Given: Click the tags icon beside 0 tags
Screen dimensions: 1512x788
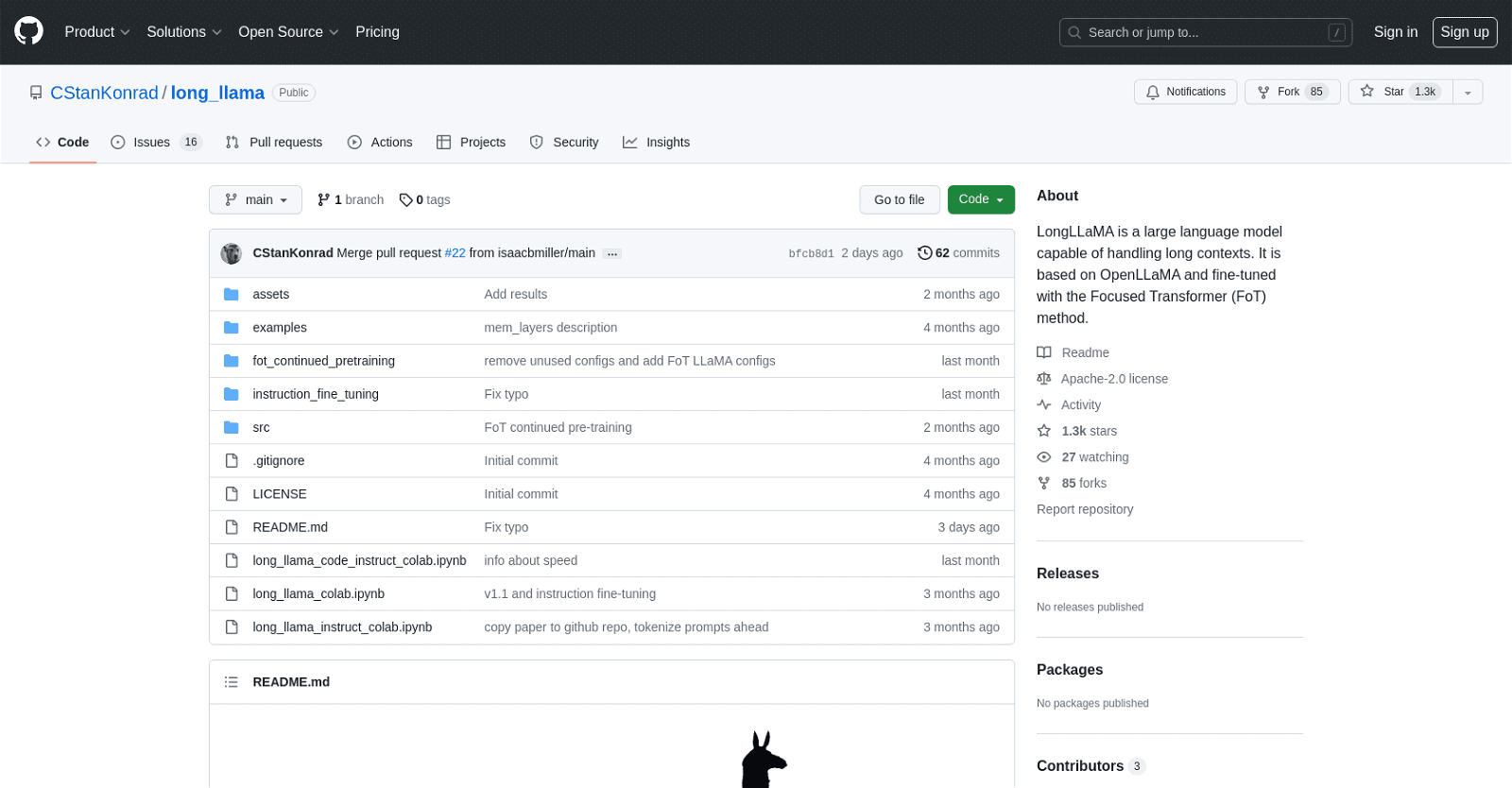Looking at the screenshot, I should pyautogui.click(x=405, y=200).
